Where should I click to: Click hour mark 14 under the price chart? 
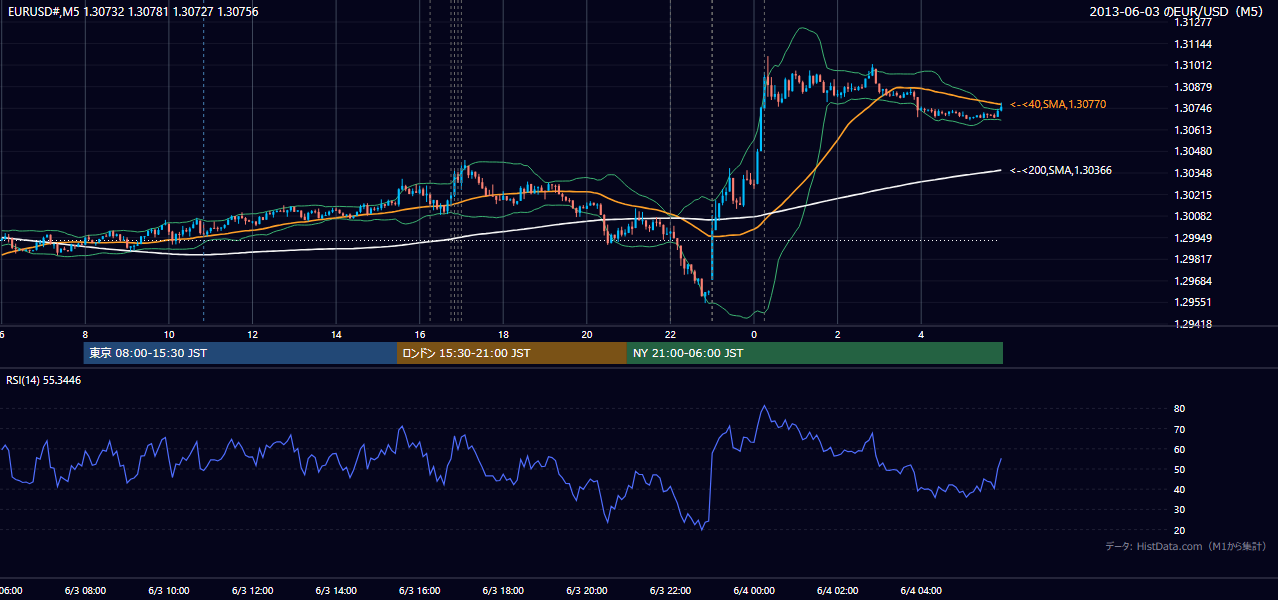337,335
